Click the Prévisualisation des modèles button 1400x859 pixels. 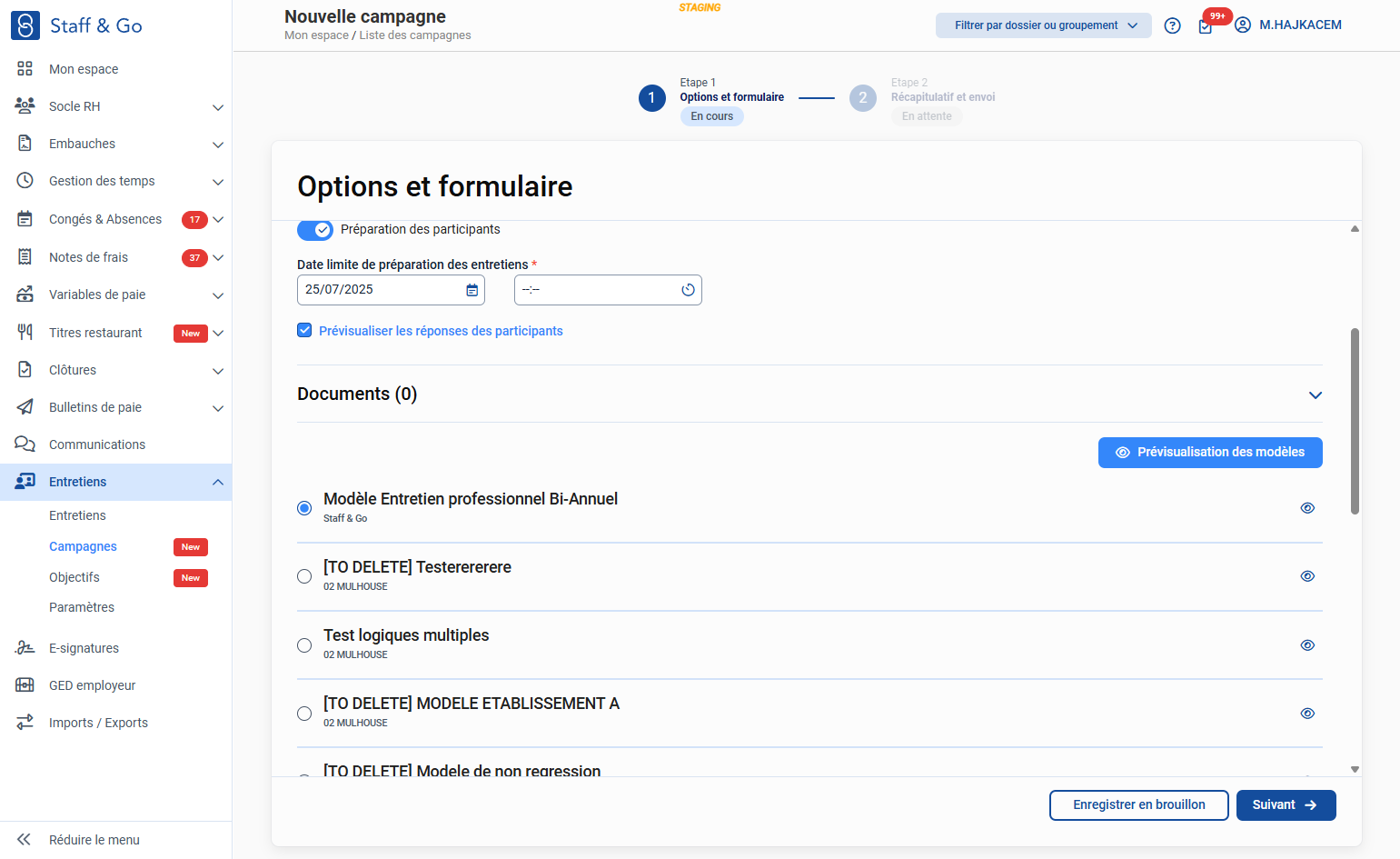click(1210, 453)
